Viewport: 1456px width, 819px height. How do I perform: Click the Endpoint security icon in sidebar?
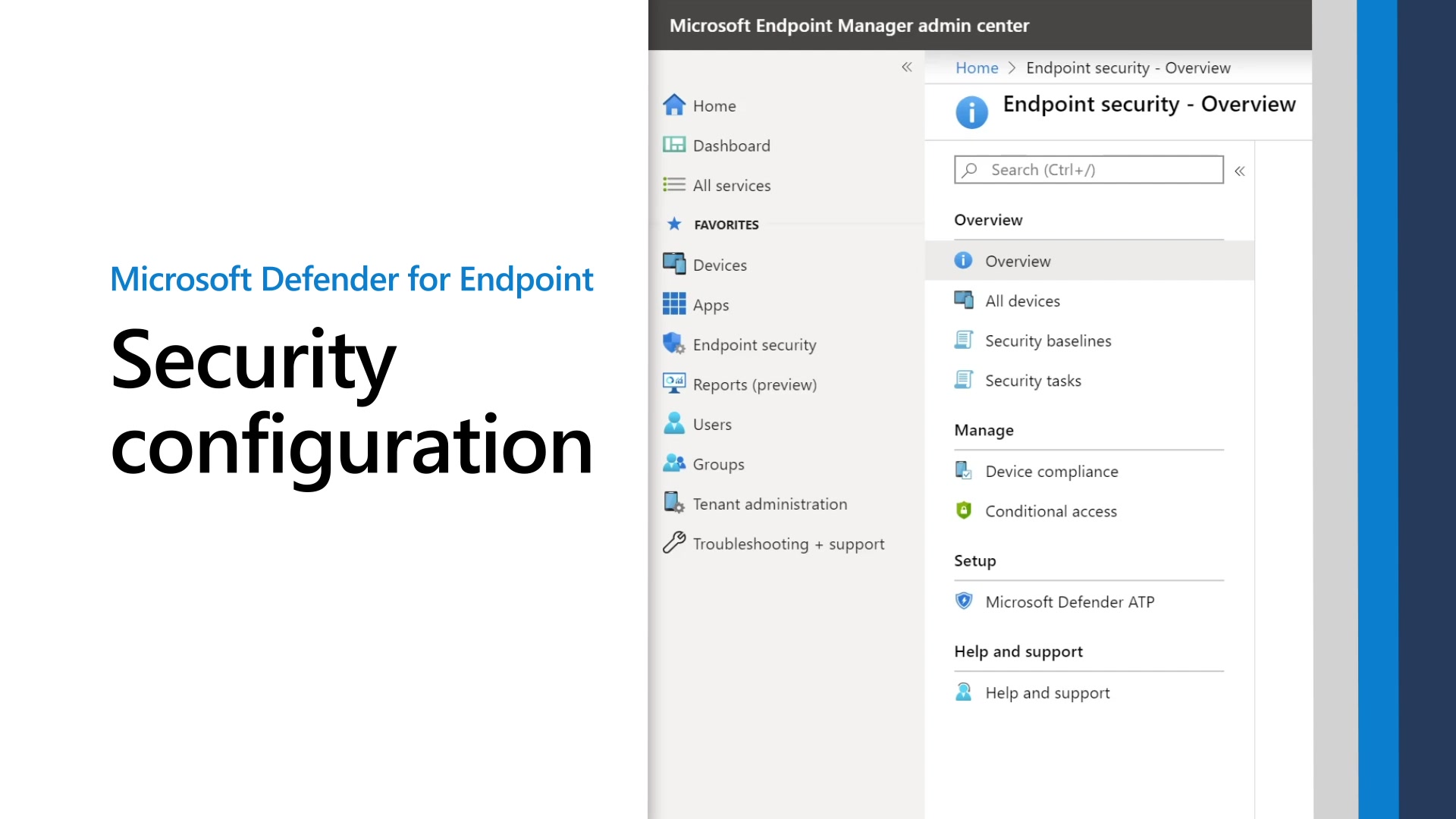tap(674, 343)
